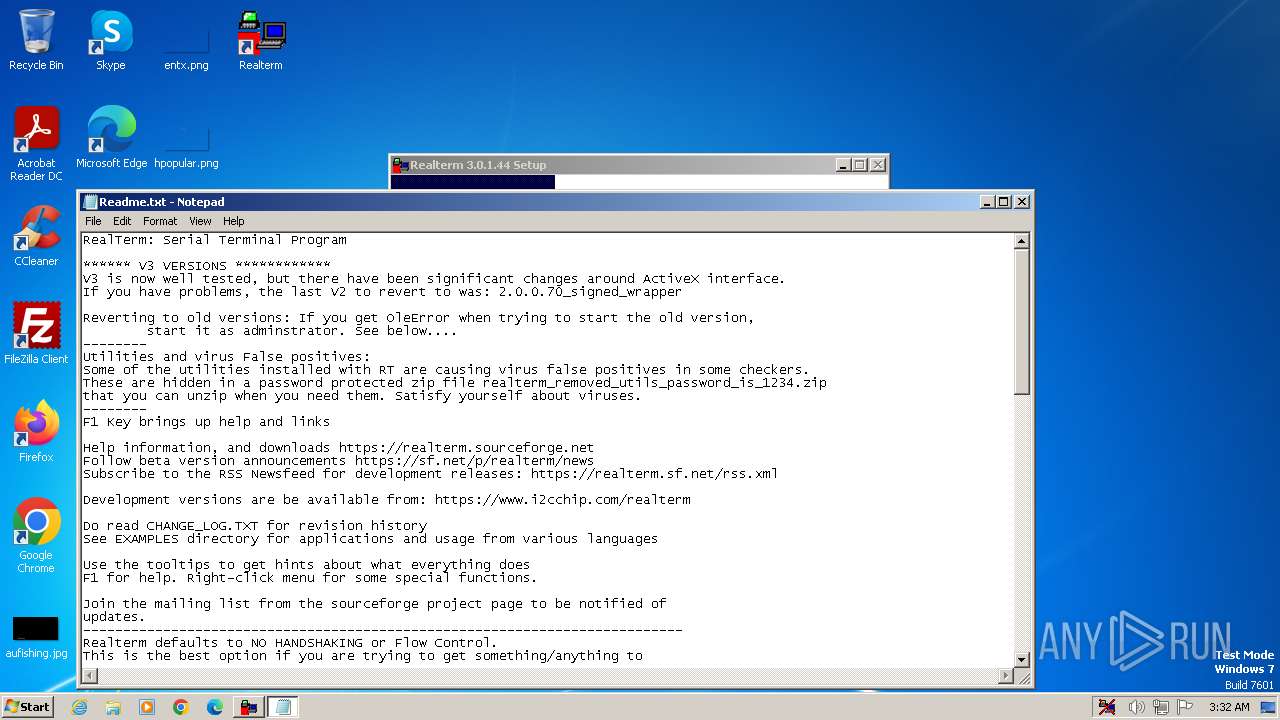Click the line 'RealTerm: Serial Terminal Program'
The width and height of the screenshot is (1280, 720).
[x=215, y=240]
